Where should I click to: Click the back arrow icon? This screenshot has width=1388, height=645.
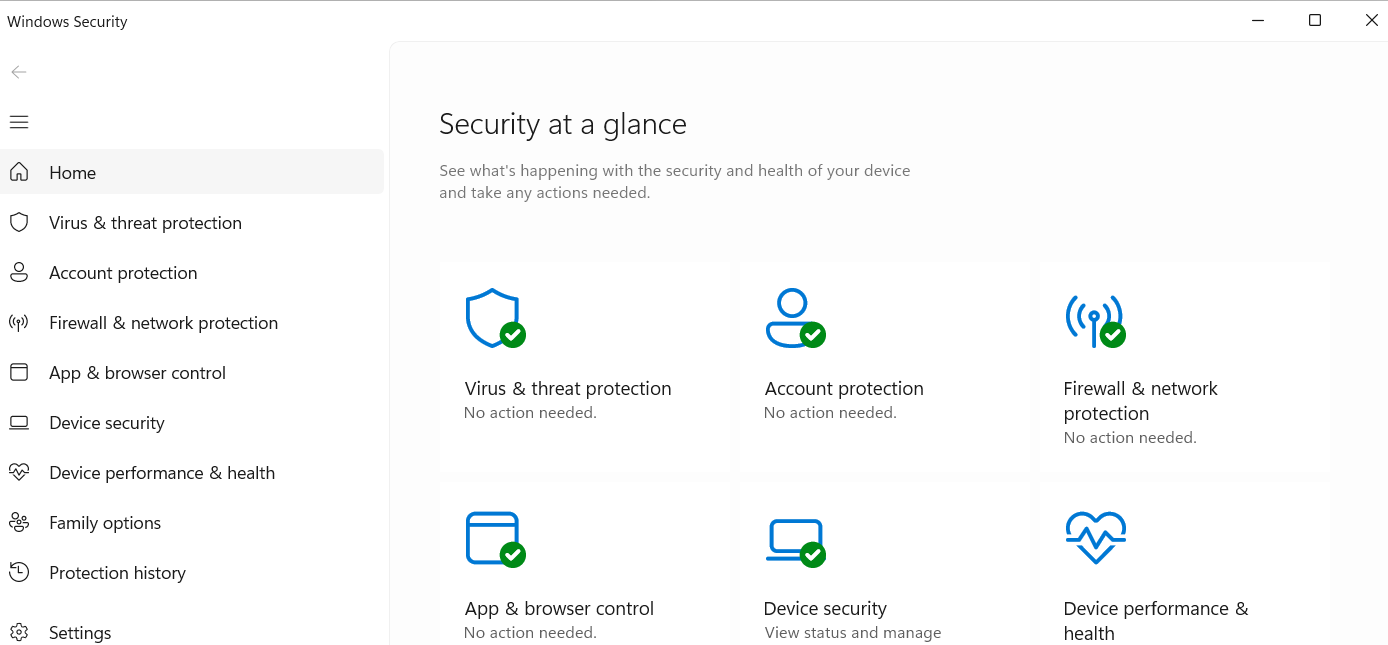[x=19, y=72]
